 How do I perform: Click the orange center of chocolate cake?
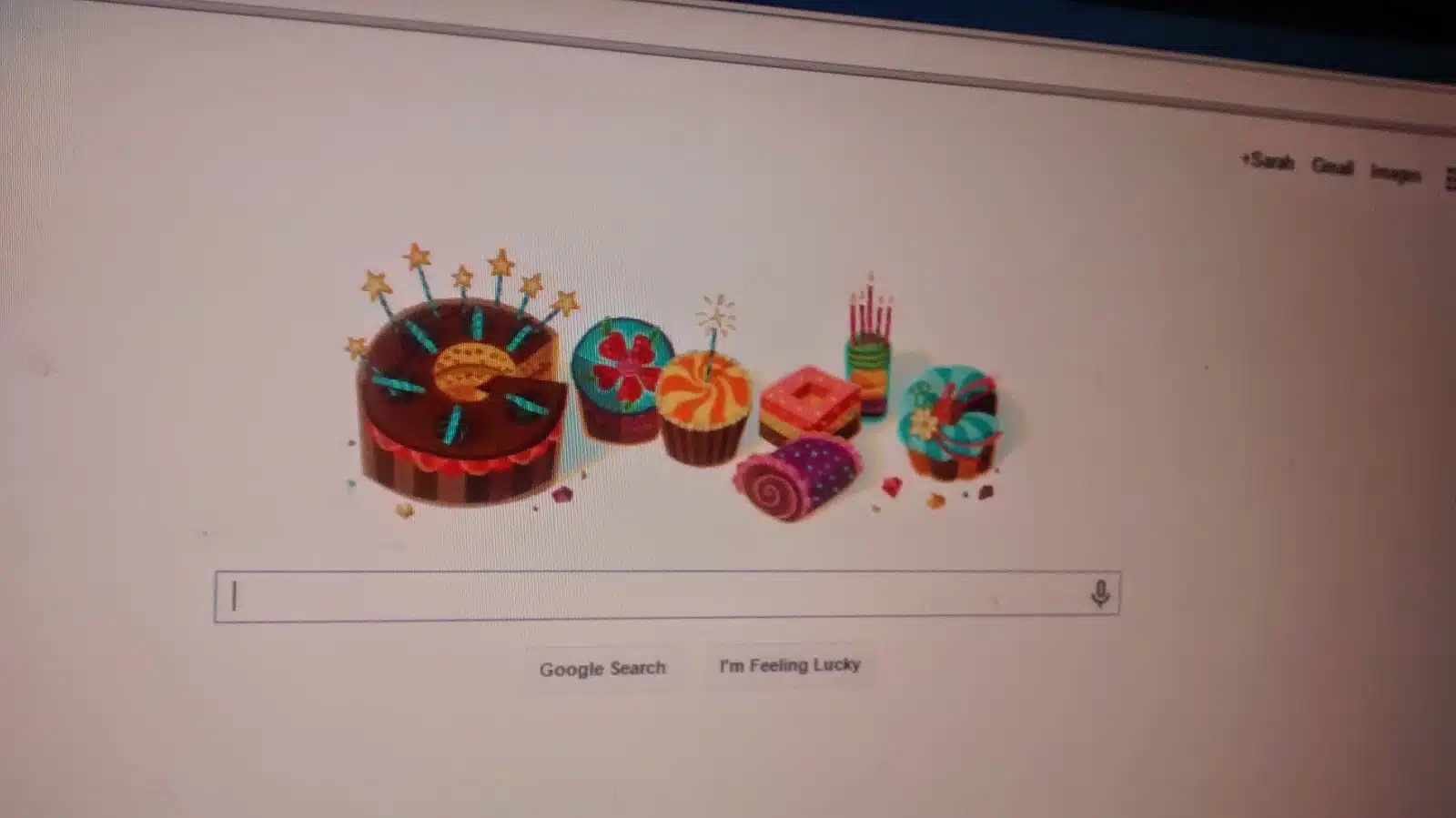tap(473, 369)
